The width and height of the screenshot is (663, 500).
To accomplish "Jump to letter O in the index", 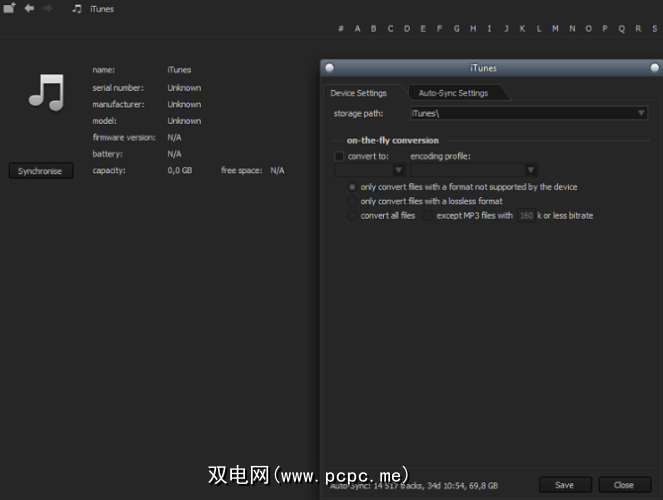I will click(588, 29).
